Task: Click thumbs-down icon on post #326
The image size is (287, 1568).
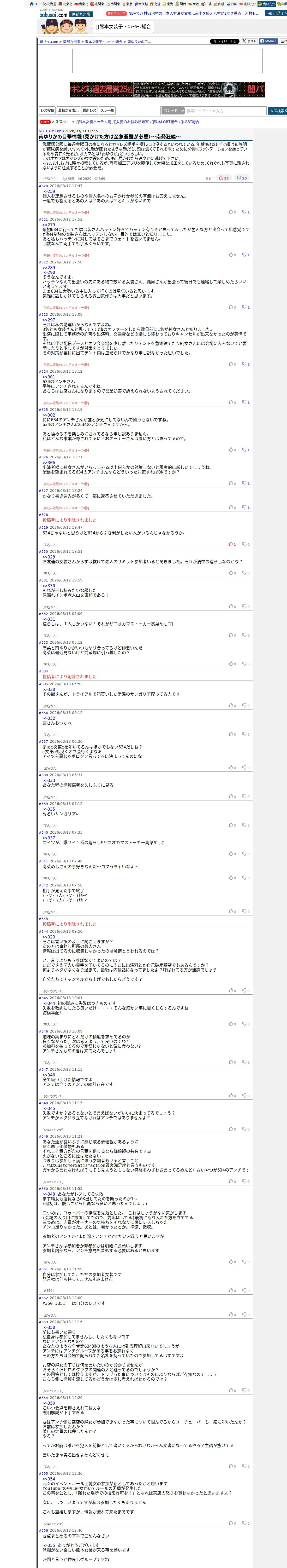Action: (x=244, y=483)
